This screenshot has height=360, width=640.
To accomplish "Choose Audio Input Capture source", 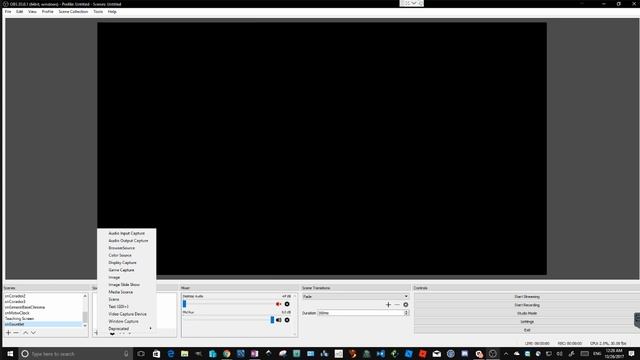I will point(127,233).
